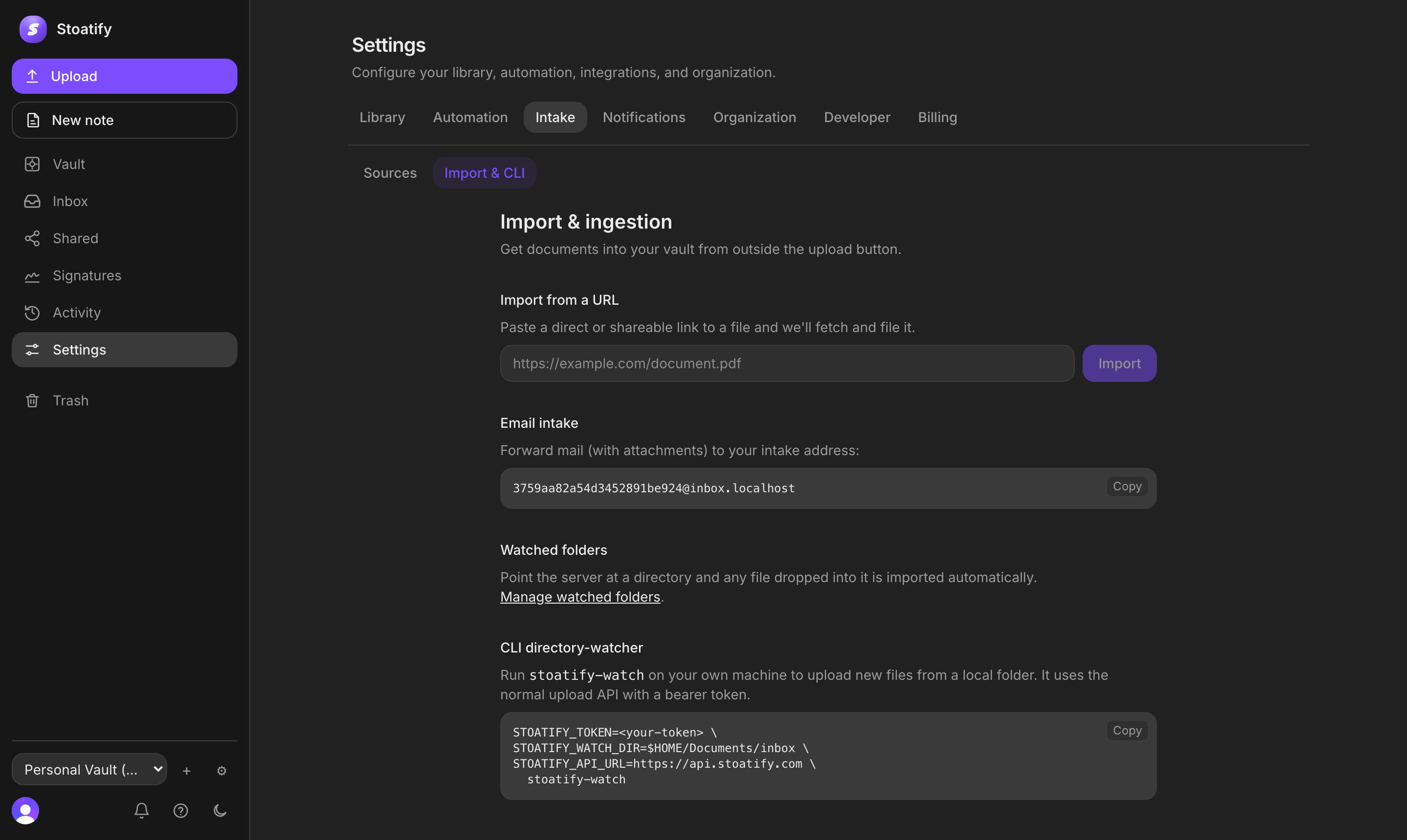
Task: Open vault settings gear icon
Action: click(x=221, y=770)
